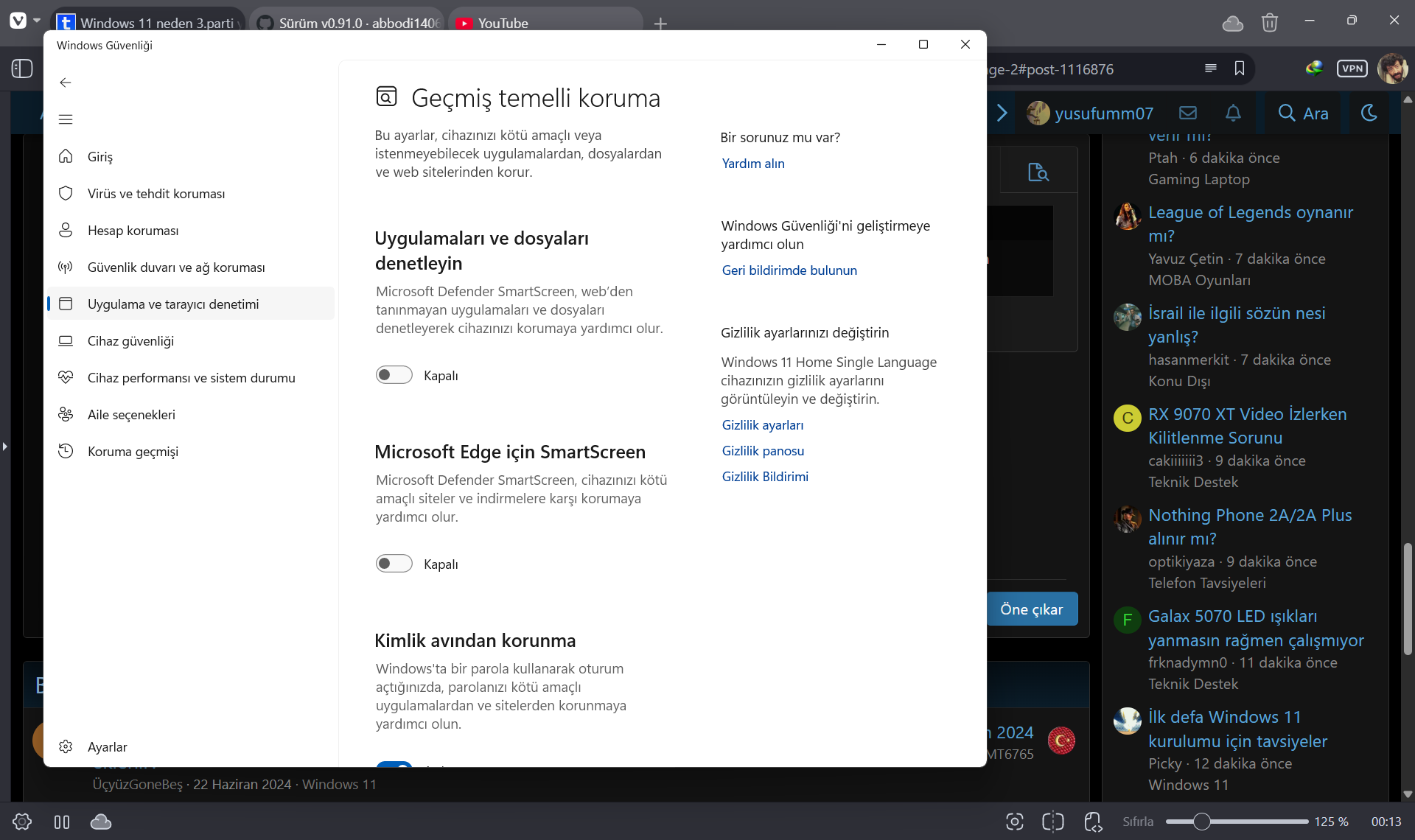Capture page screenshot camera icon

1015,822
